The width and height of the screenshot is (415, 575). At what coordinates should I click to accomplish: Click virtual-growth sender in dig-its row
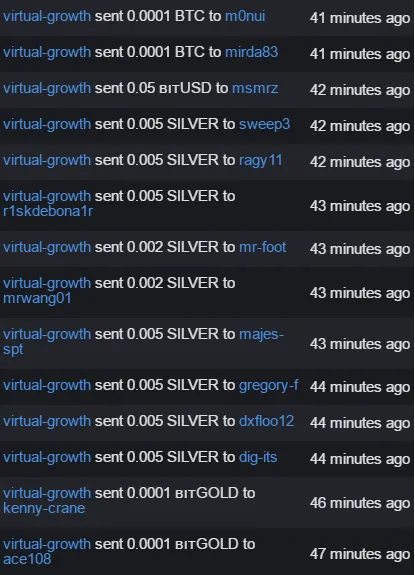point(47,457)
